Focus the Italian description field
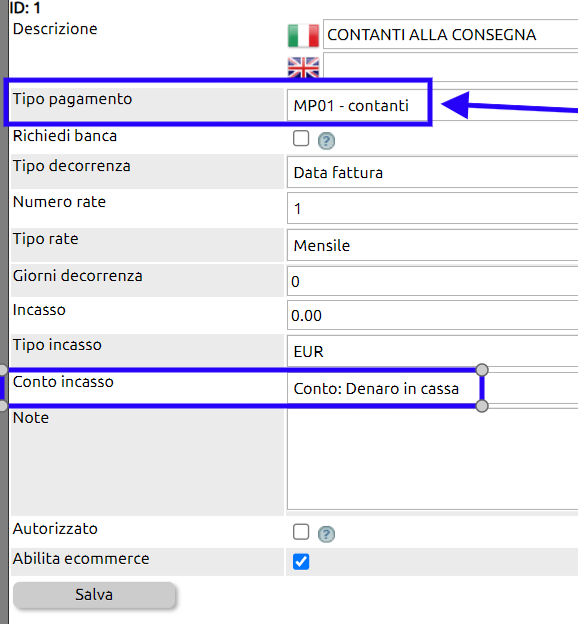Image resolution: width=578 pixels, height=624 pixels. (x=451, y=34)
